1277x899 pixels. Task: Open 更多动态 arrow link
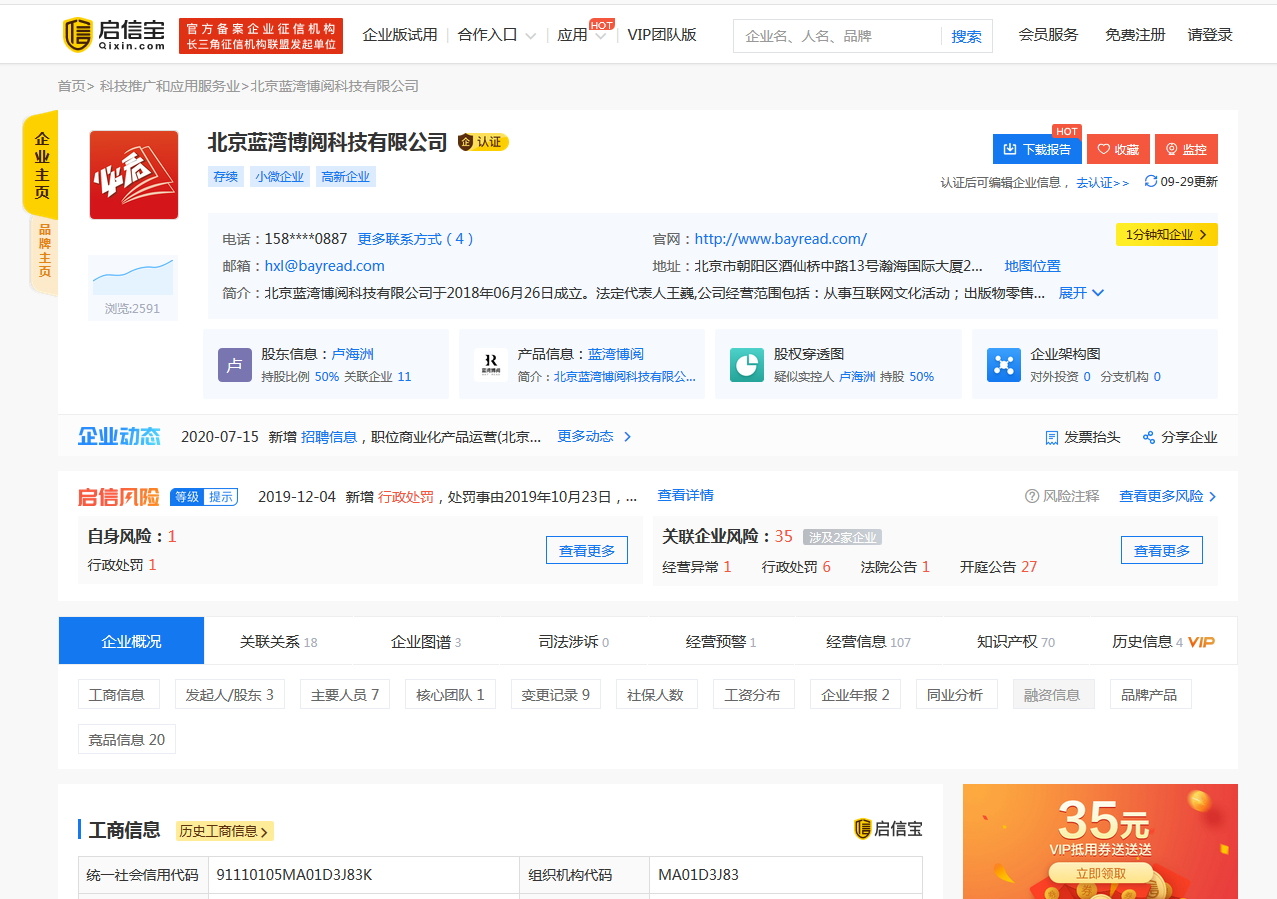(595, 437)
